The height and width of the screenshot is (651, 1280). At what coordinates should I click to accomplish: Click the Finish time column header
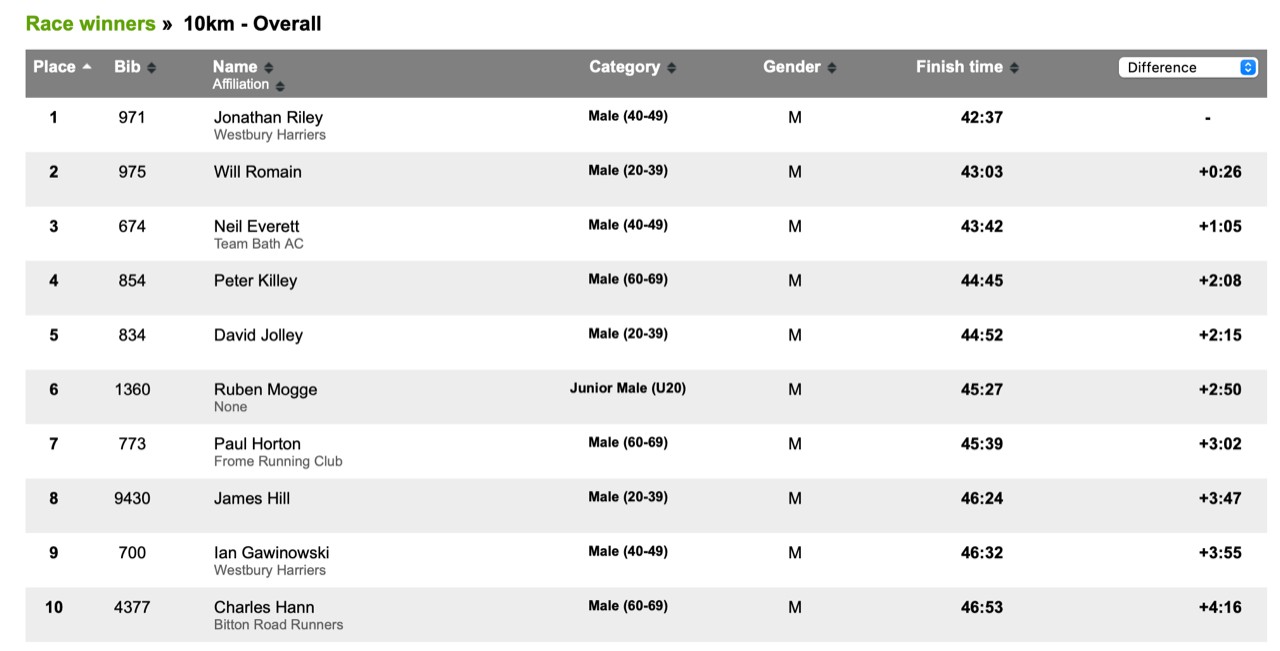(958, 67)
